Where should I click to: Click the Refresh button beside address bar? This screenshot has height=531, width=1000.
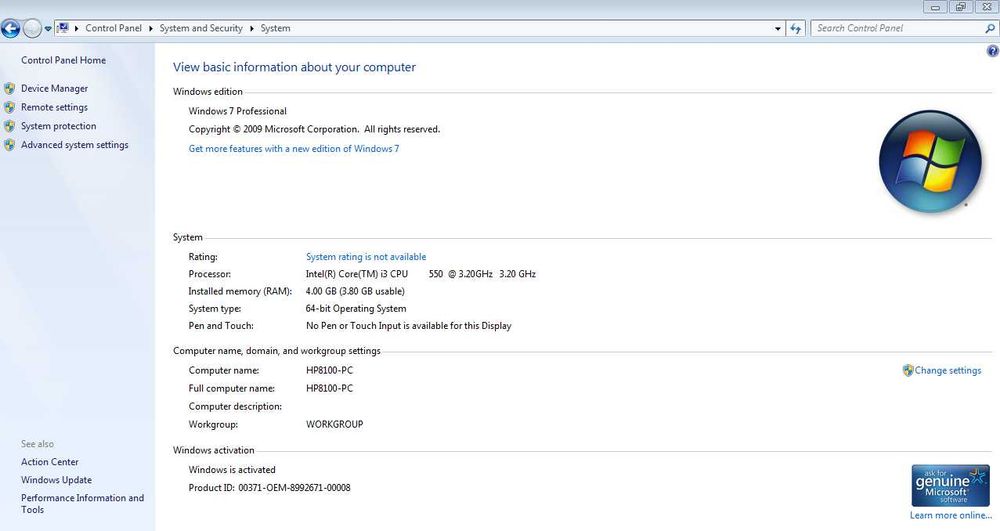pyautogui.click(x=795, y=28)
